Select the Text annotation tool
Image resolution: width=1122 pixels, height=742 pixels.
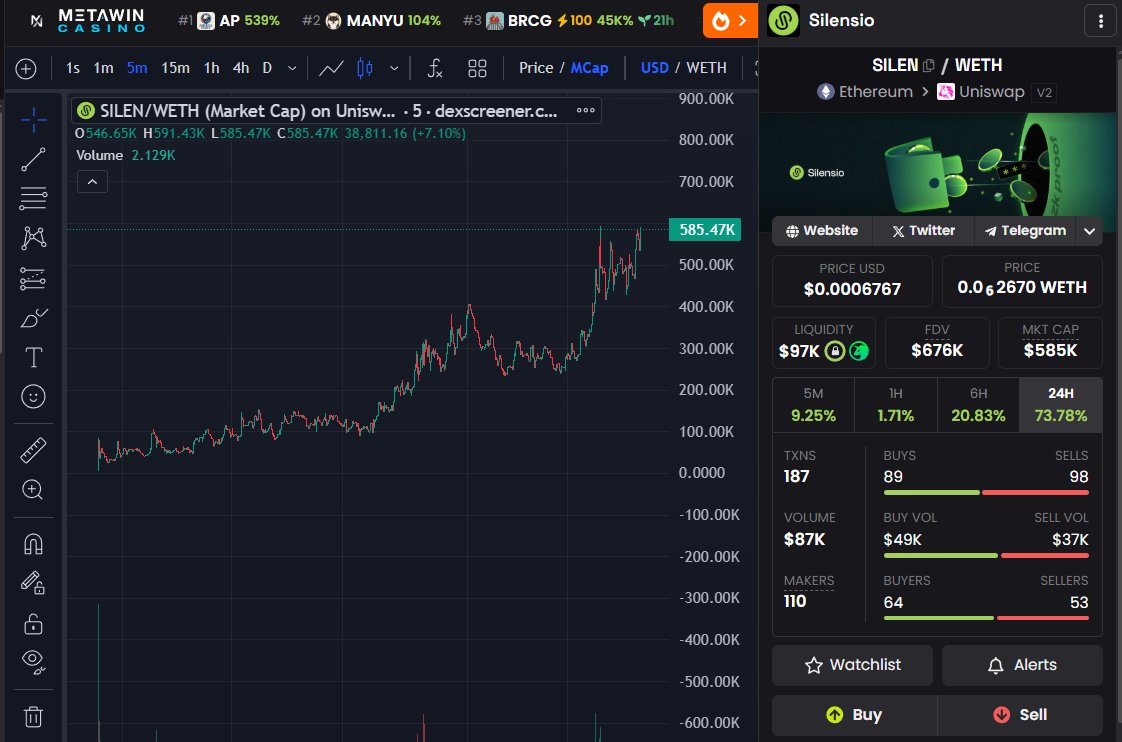coord(33,357)
